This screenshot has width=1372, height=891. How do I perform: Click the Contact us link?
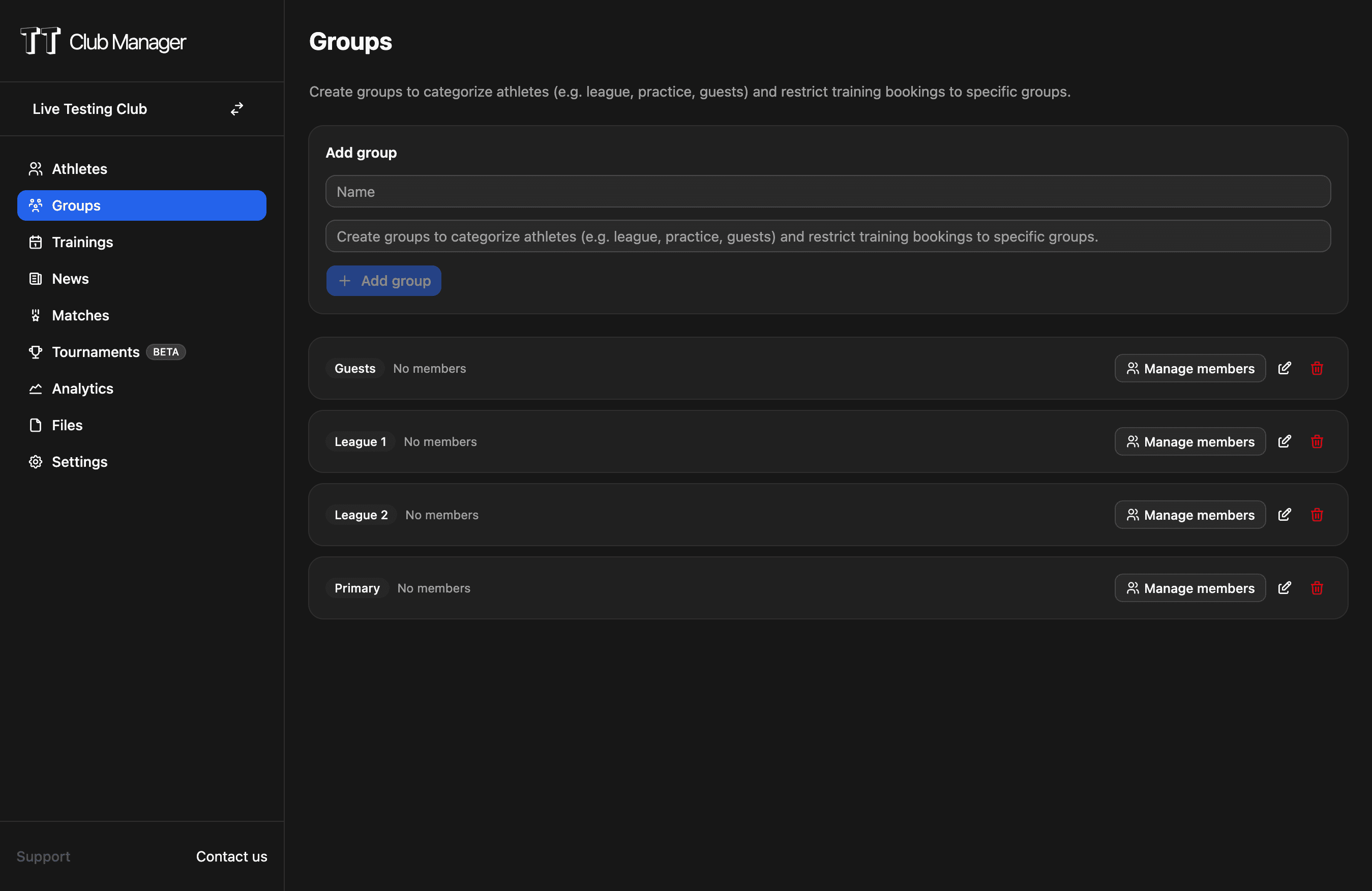pos(231,856)
